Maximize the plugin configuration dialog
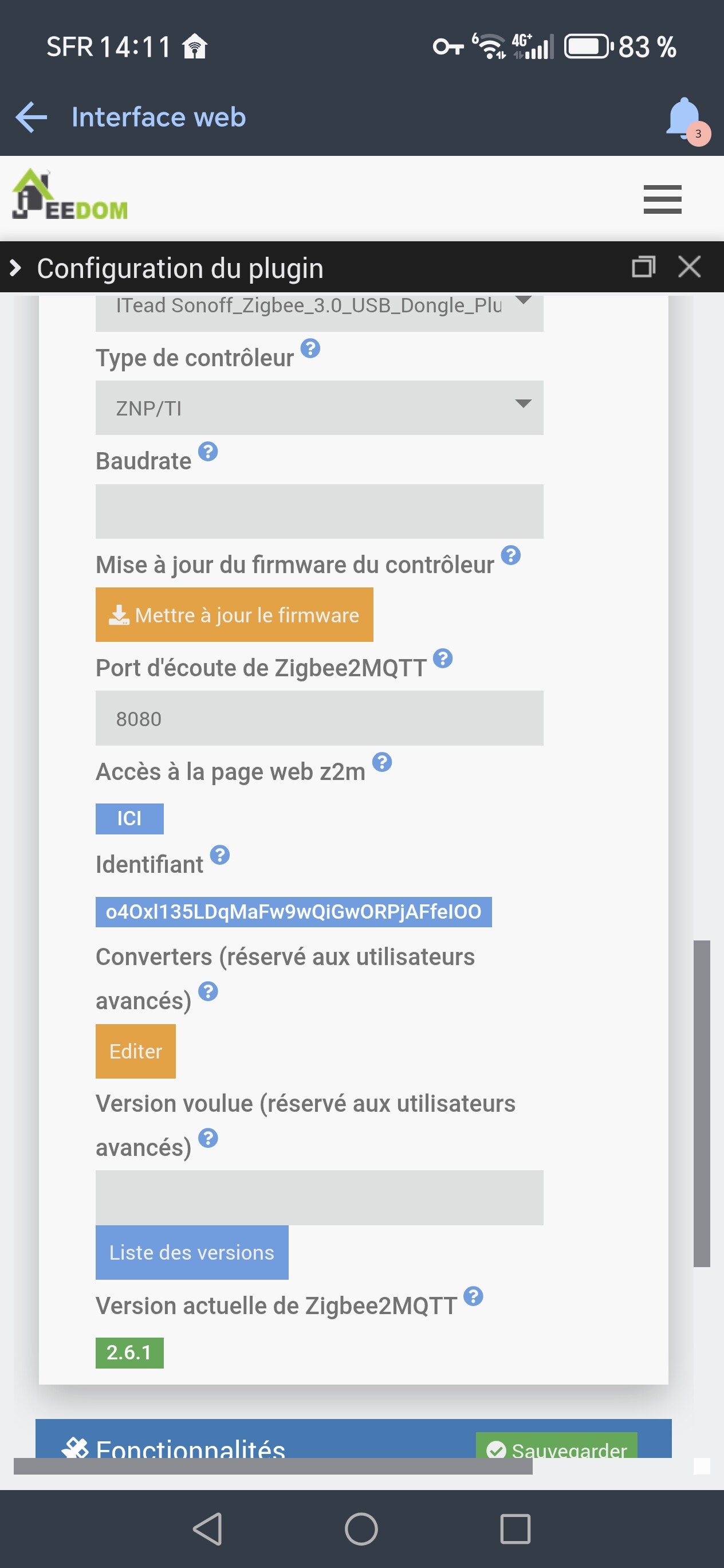 (643, 266)
